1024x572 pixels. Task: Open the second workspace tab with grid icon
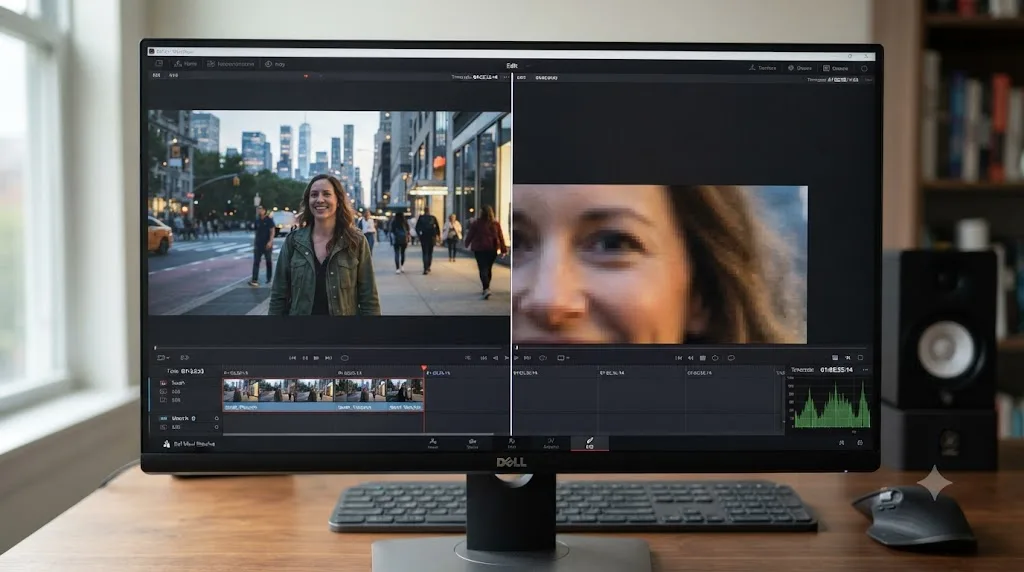231,64
